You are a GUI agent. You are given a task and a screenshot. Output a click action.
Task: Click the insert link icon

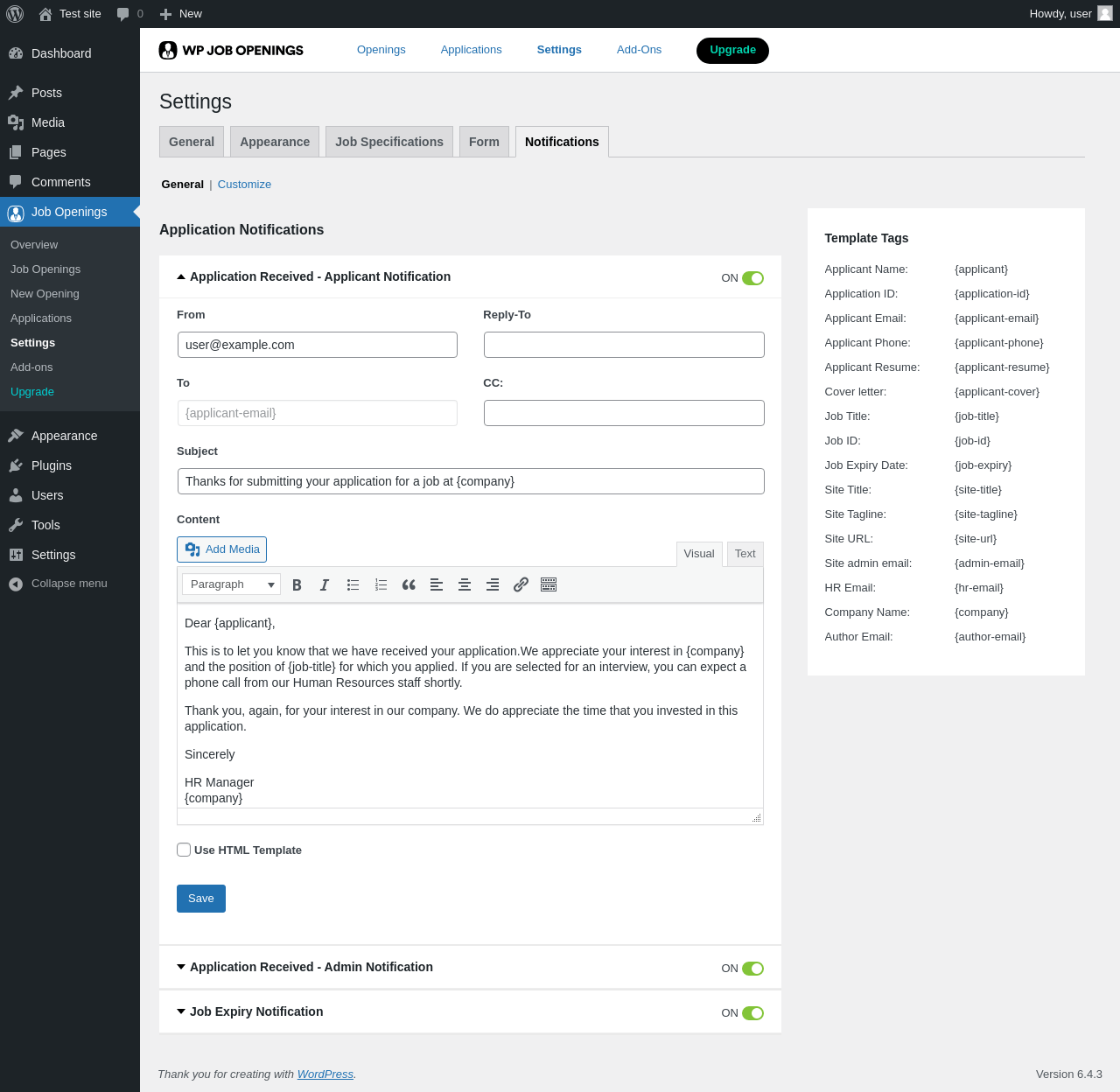[521, 584]
